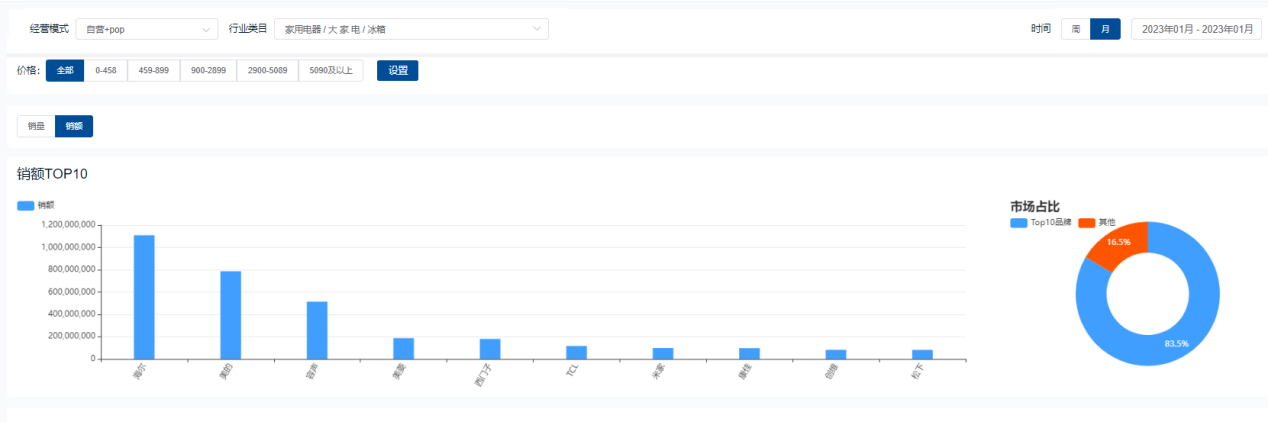Click the 经营模式 dropdown chevron arrow
This screenshot has width=1268, height=422.
[x=207, y=30]
